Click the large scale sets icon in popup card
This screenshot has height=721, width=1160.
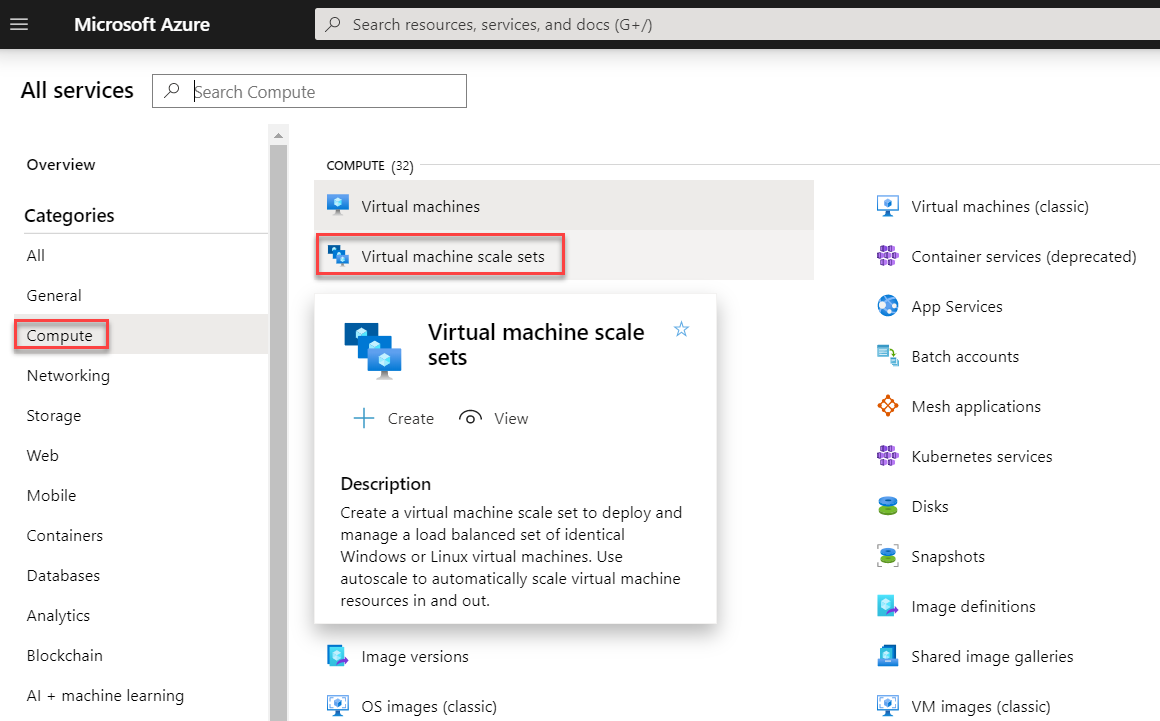(x=373, y=351)
